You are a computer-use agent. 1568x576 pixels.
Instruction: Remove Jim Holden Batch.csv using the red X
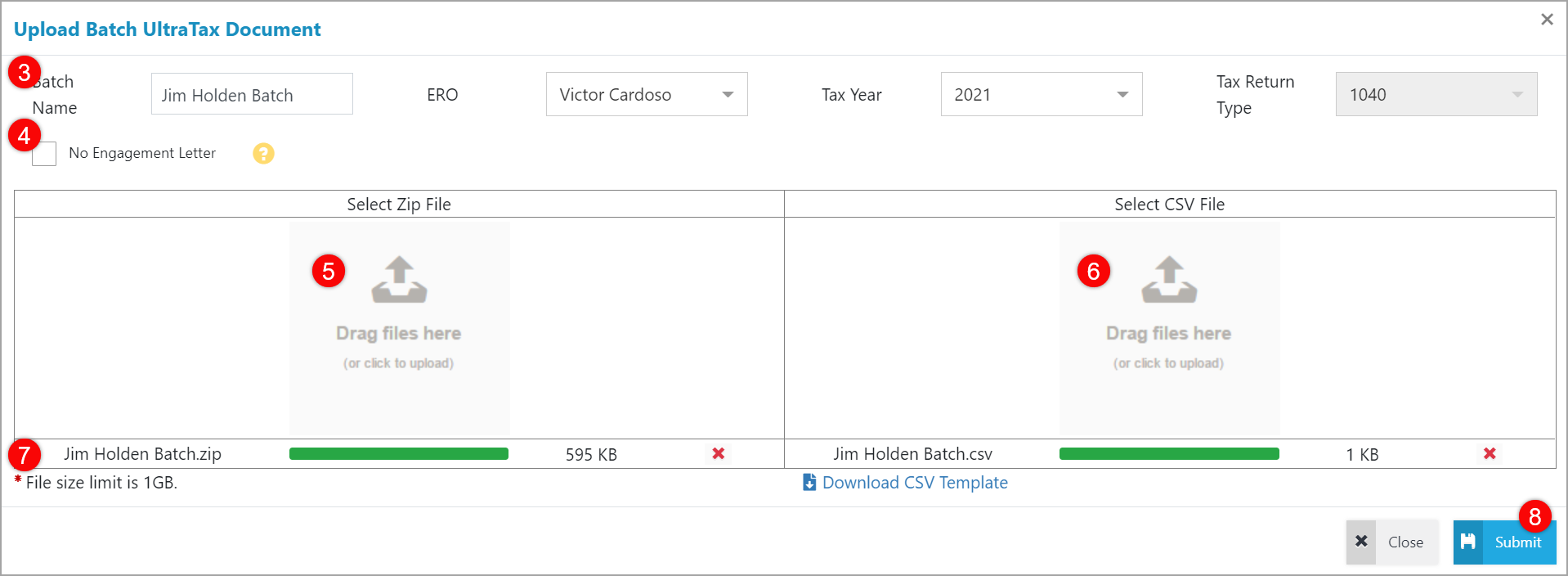point(1490,454)
